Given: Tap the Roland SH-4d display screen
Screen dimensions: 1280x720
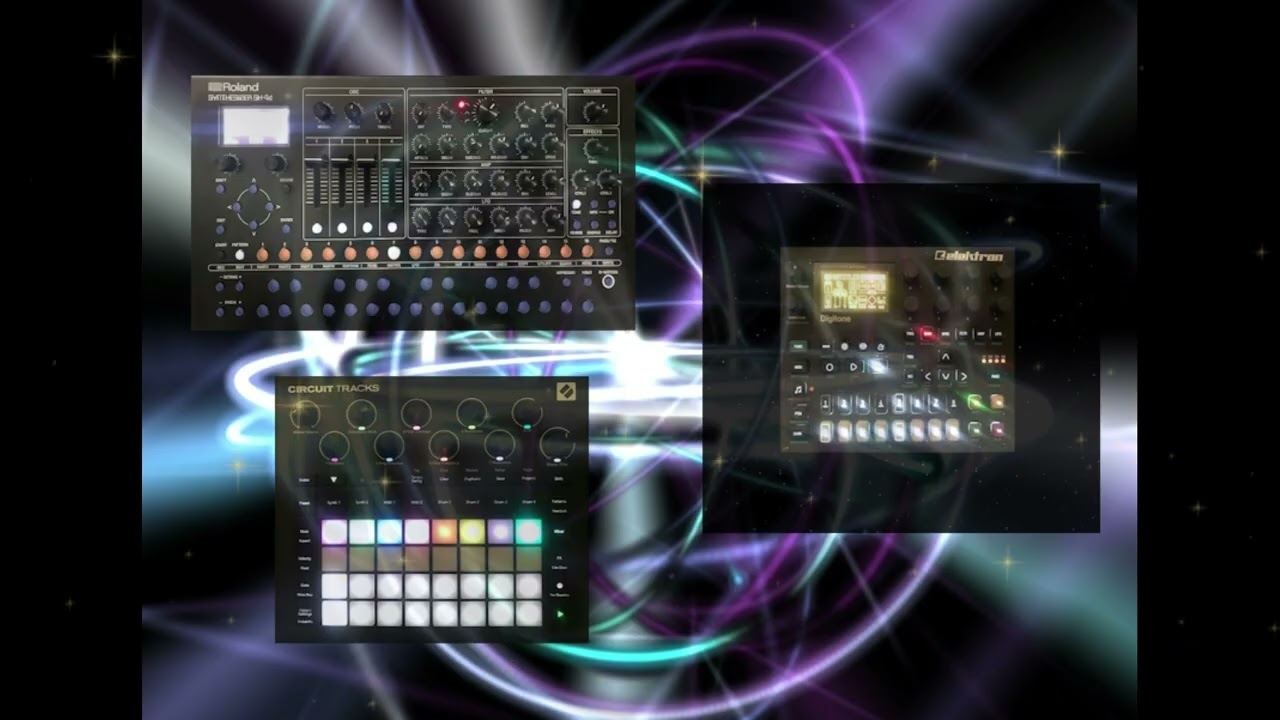Looking at the screenshot, I should click(255, 126).
